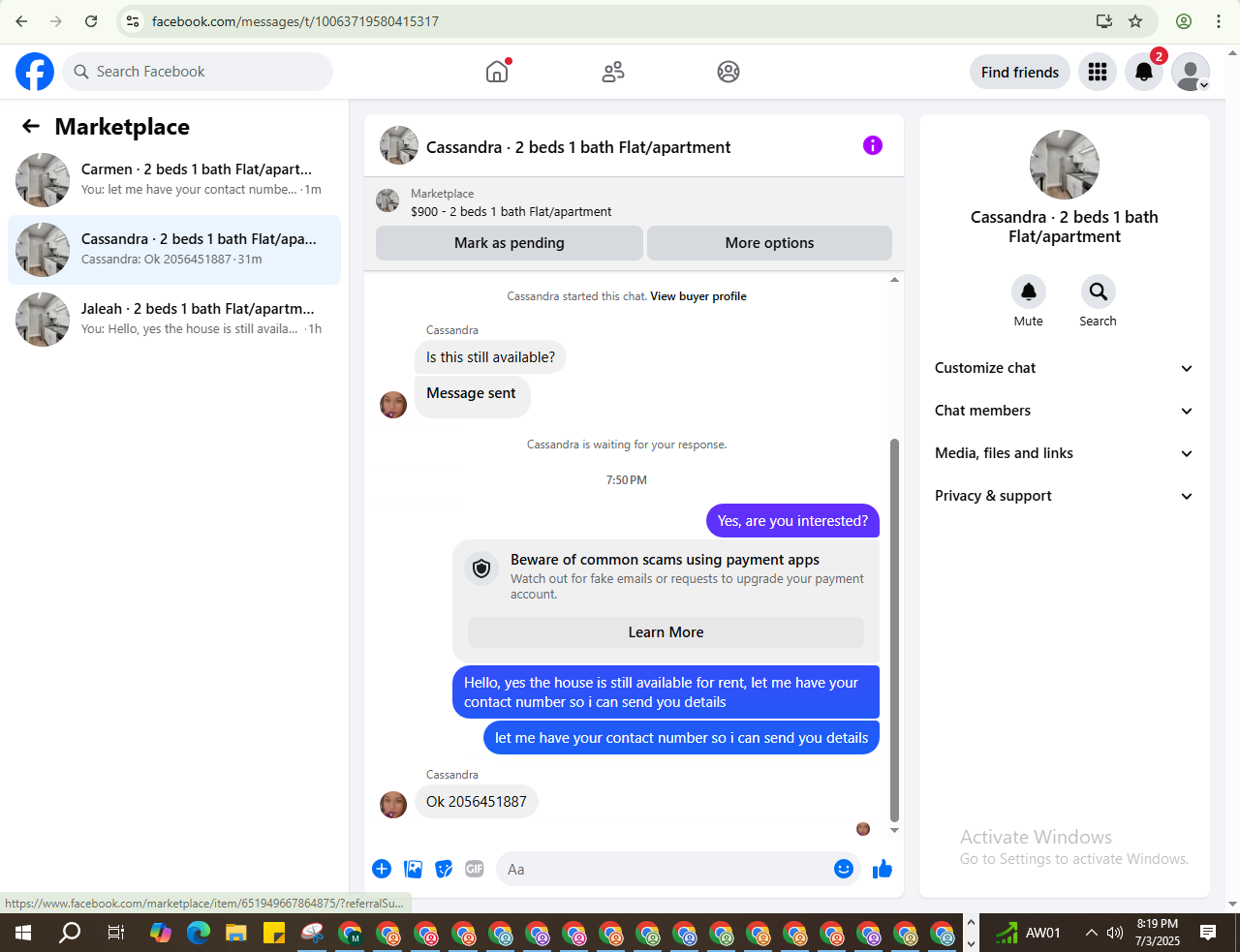Reload the page with refresh icon

[x=91, y=21]
